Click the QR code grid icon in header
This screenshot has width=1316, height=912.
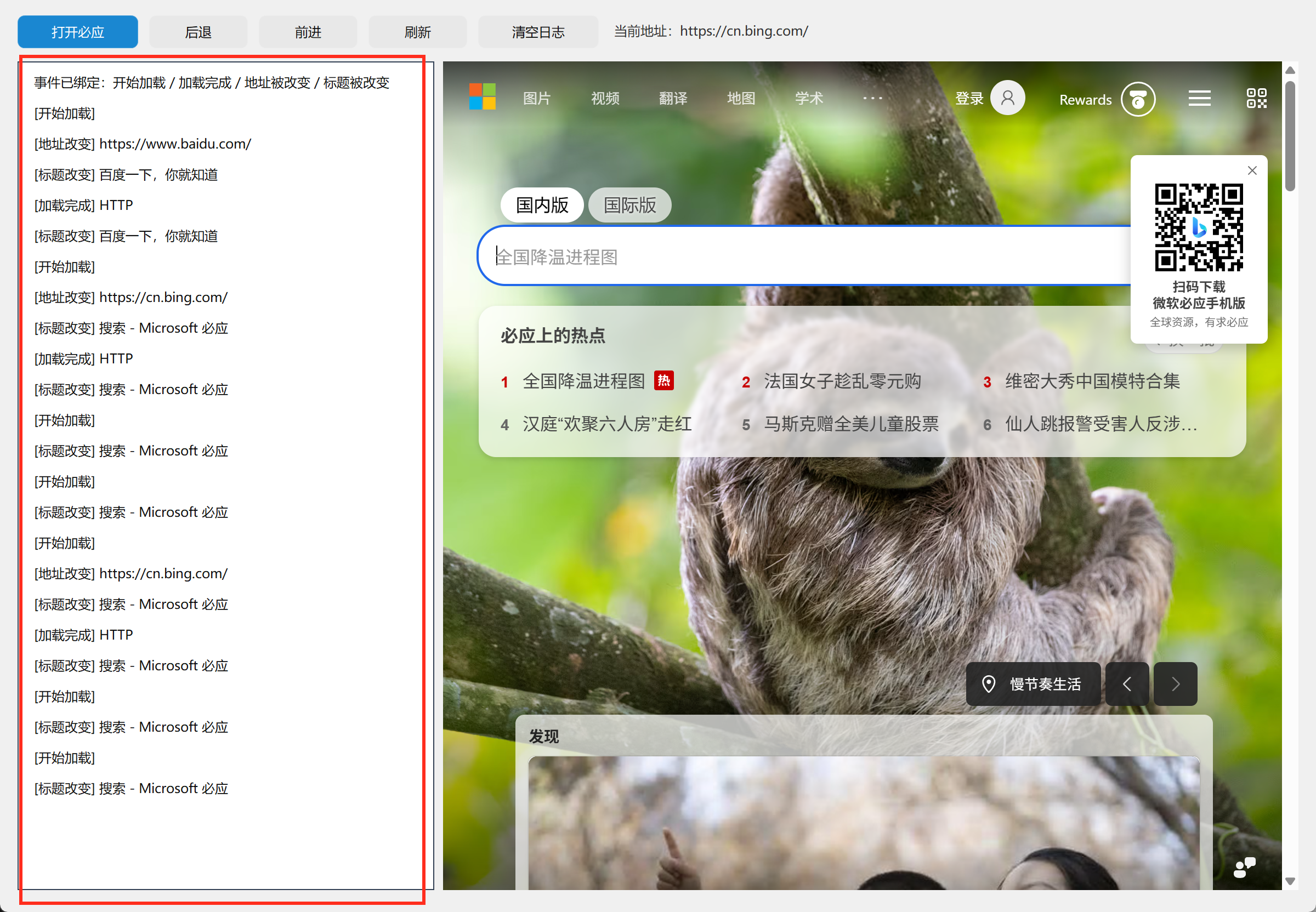coord(1256,98)
